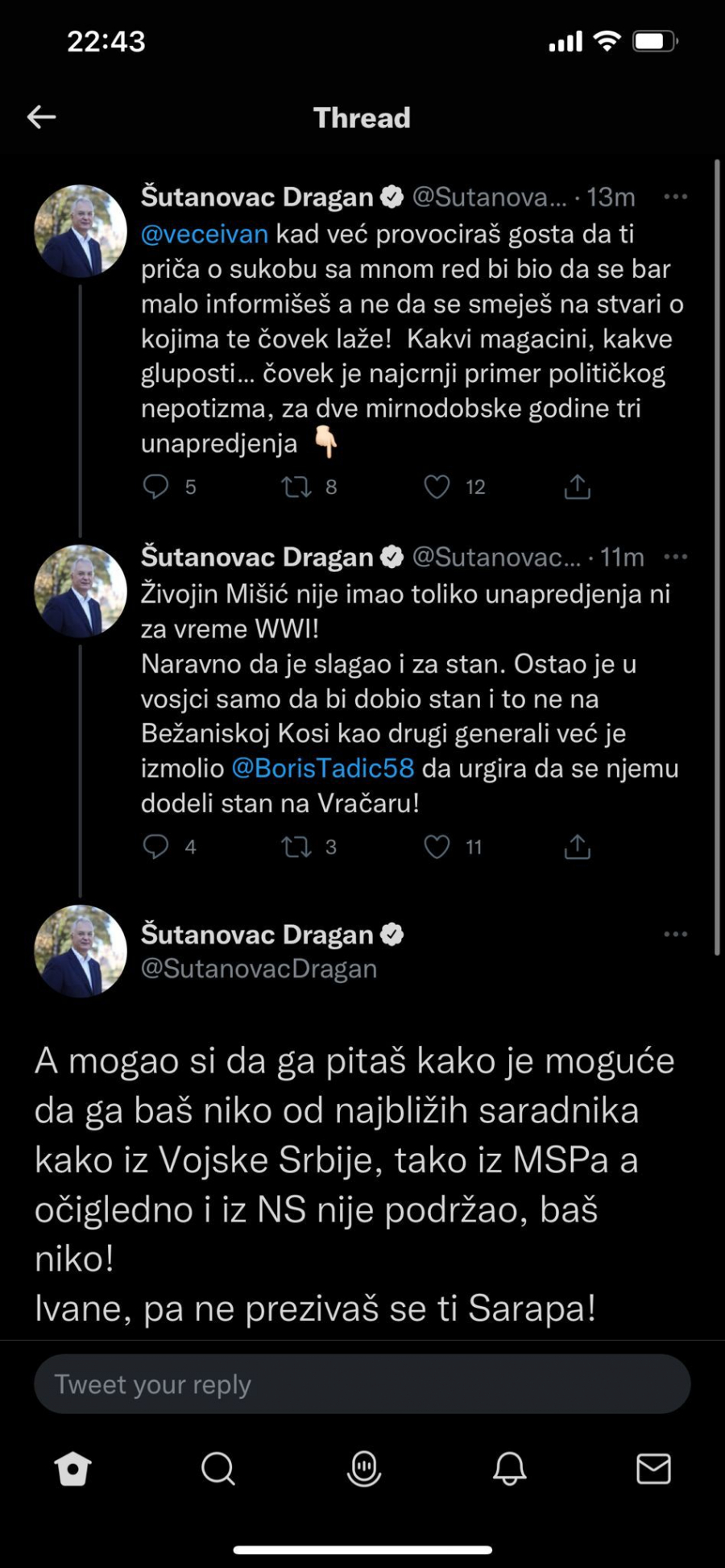Like the tweet with 11 likes
The image size is (725, 1568).
[x=437, y=847]
